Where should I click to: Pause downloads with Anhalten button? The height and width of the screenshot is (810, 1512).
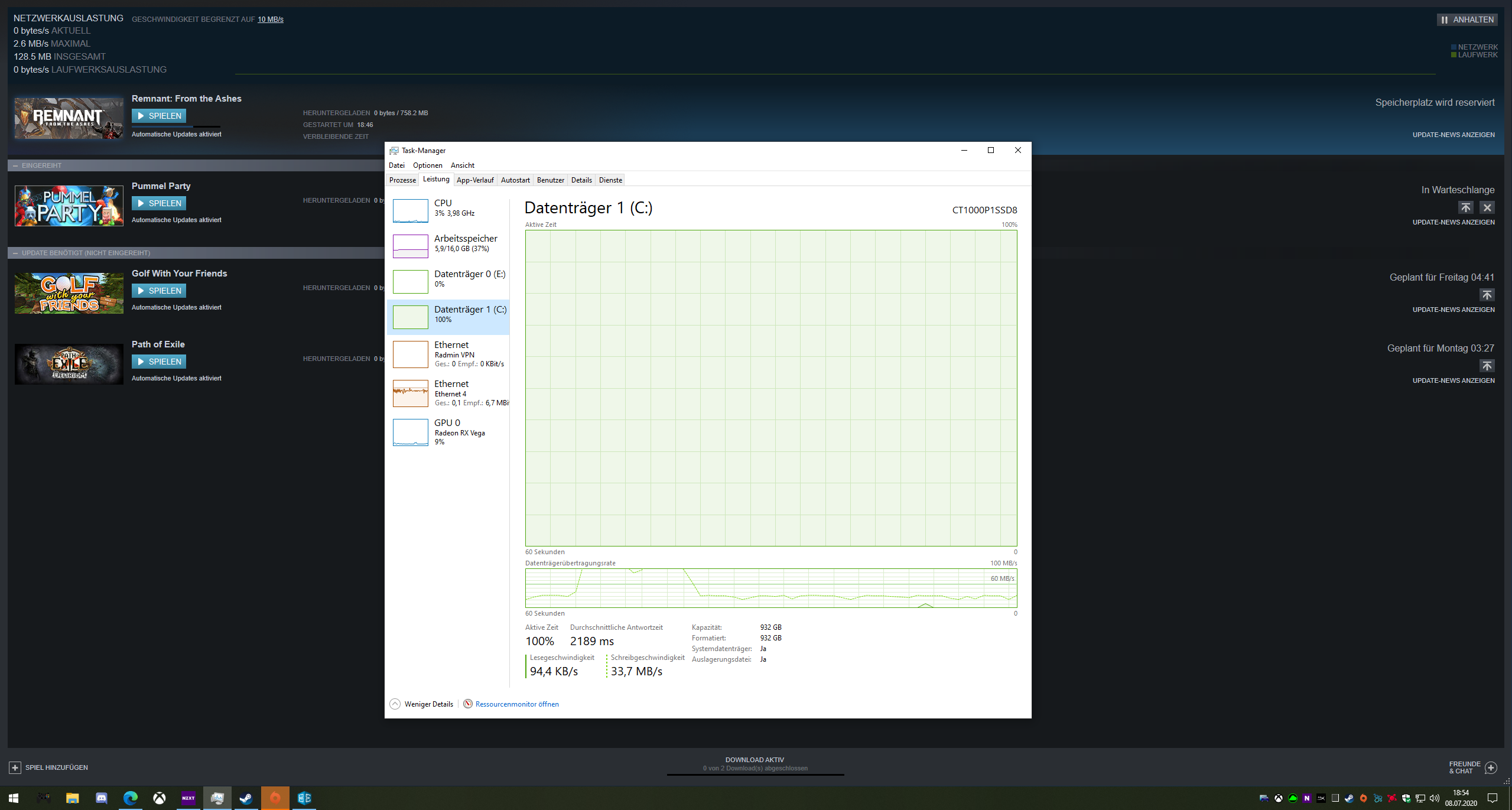pos(1467,19)
